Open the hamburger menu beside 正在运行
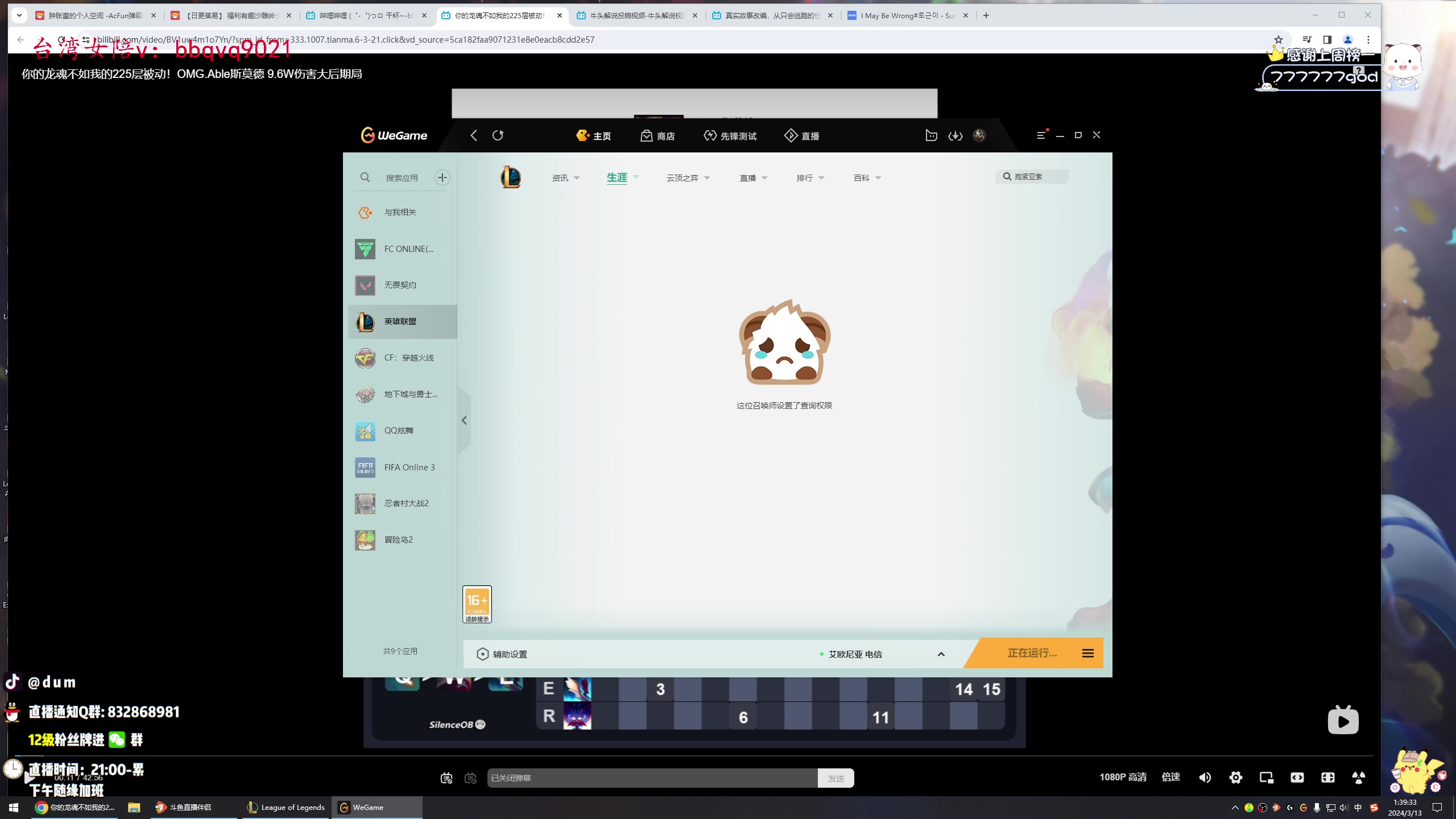This screenshot has height=819, width=1456. point(1088,653)
